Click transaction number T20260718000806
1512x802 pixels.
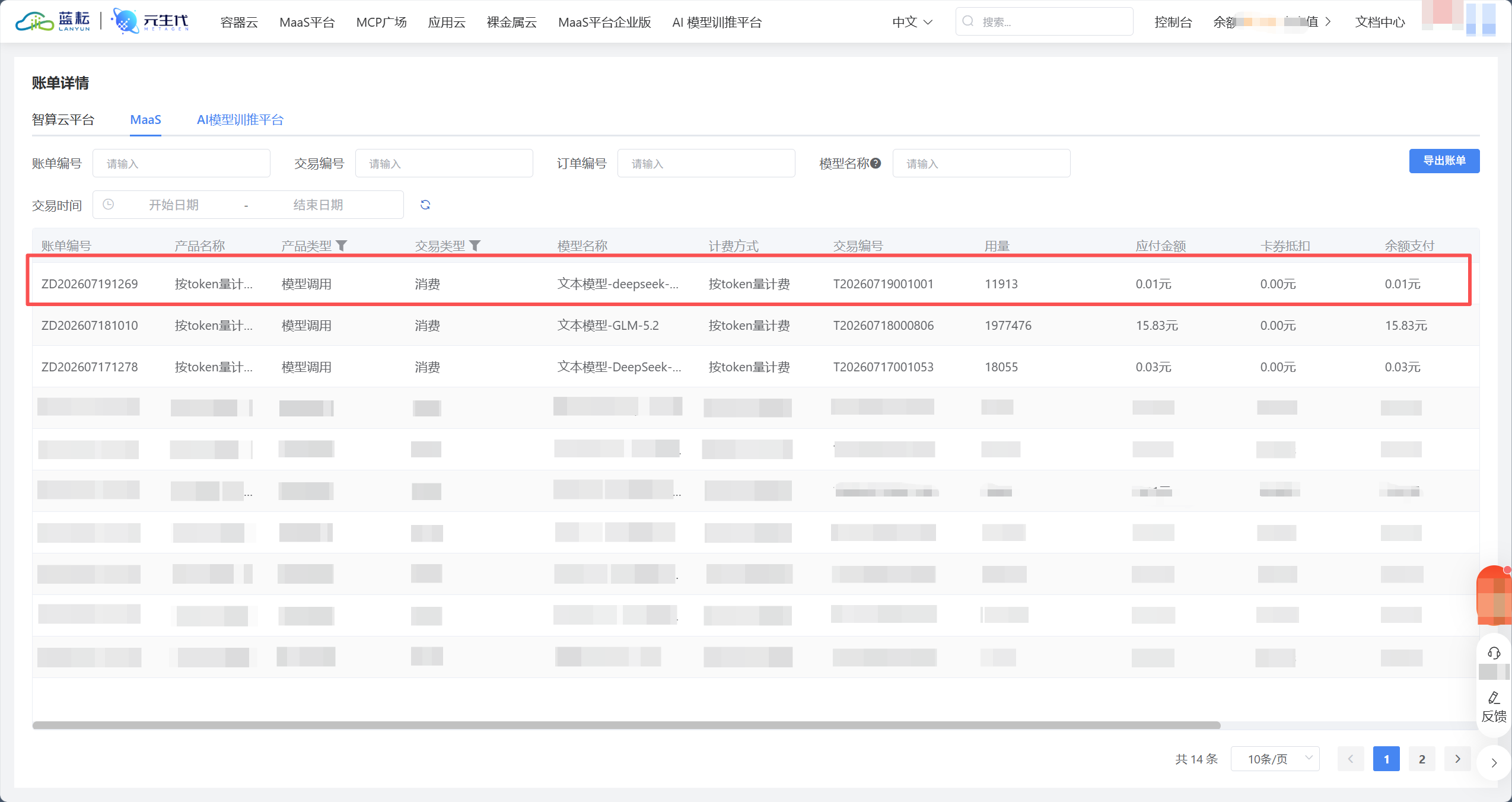[883, 325]
